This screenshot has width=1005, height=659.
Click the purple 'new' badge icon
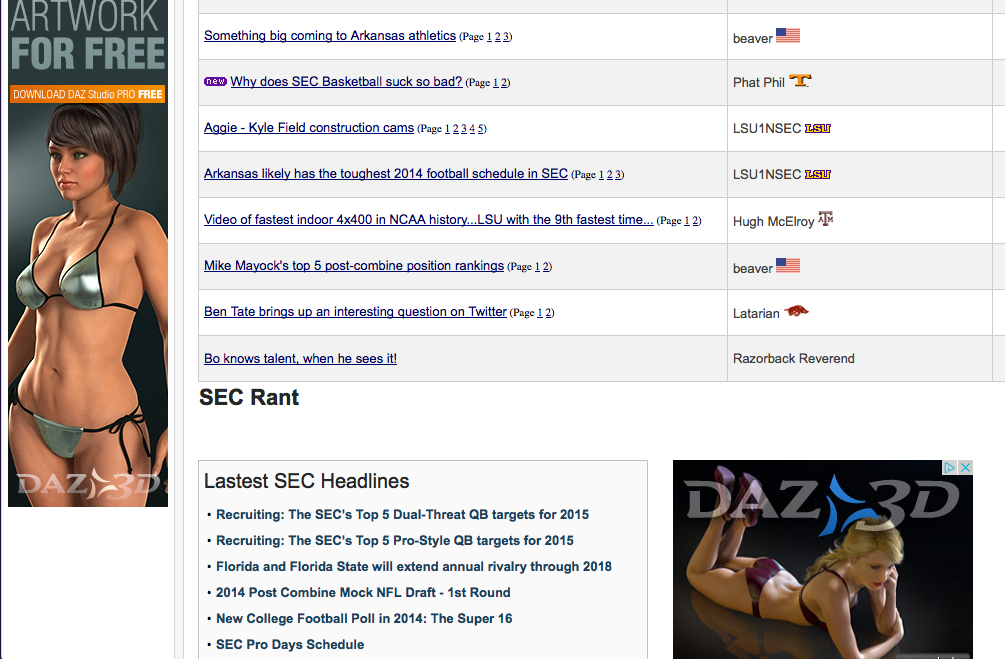[x=215, y=81]
